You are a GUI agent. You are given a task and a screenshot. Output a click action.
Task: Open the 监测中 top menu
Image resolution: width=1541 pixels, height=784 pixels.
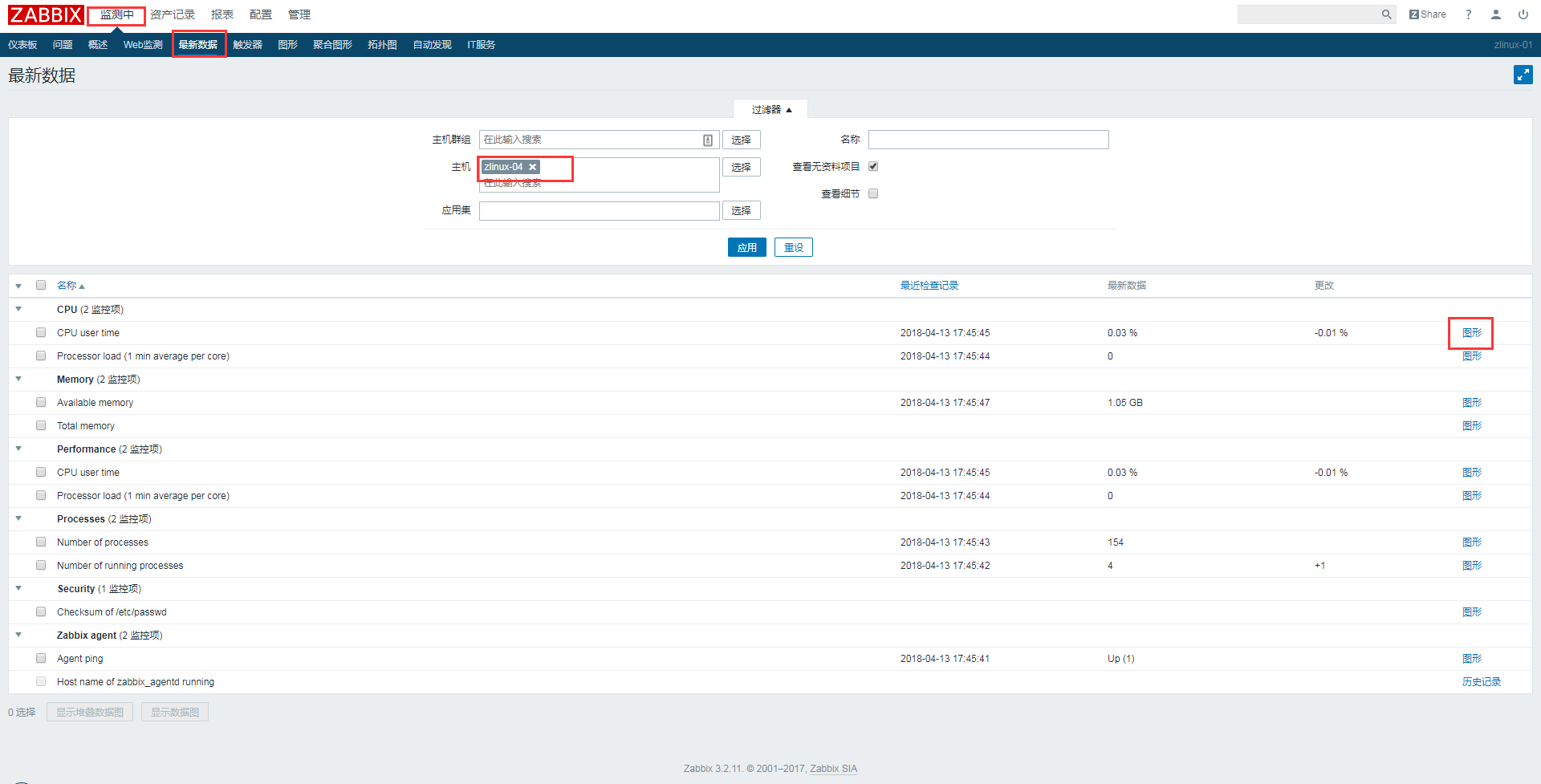(117, 14)
